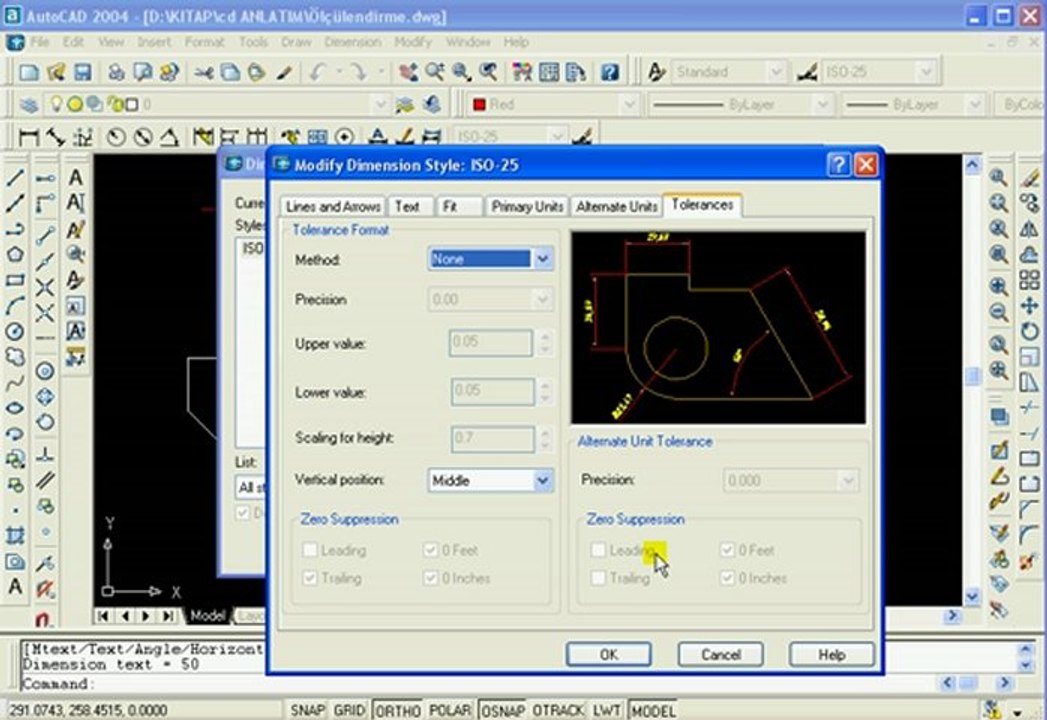Click the Upper value input field

pos(491,343)
